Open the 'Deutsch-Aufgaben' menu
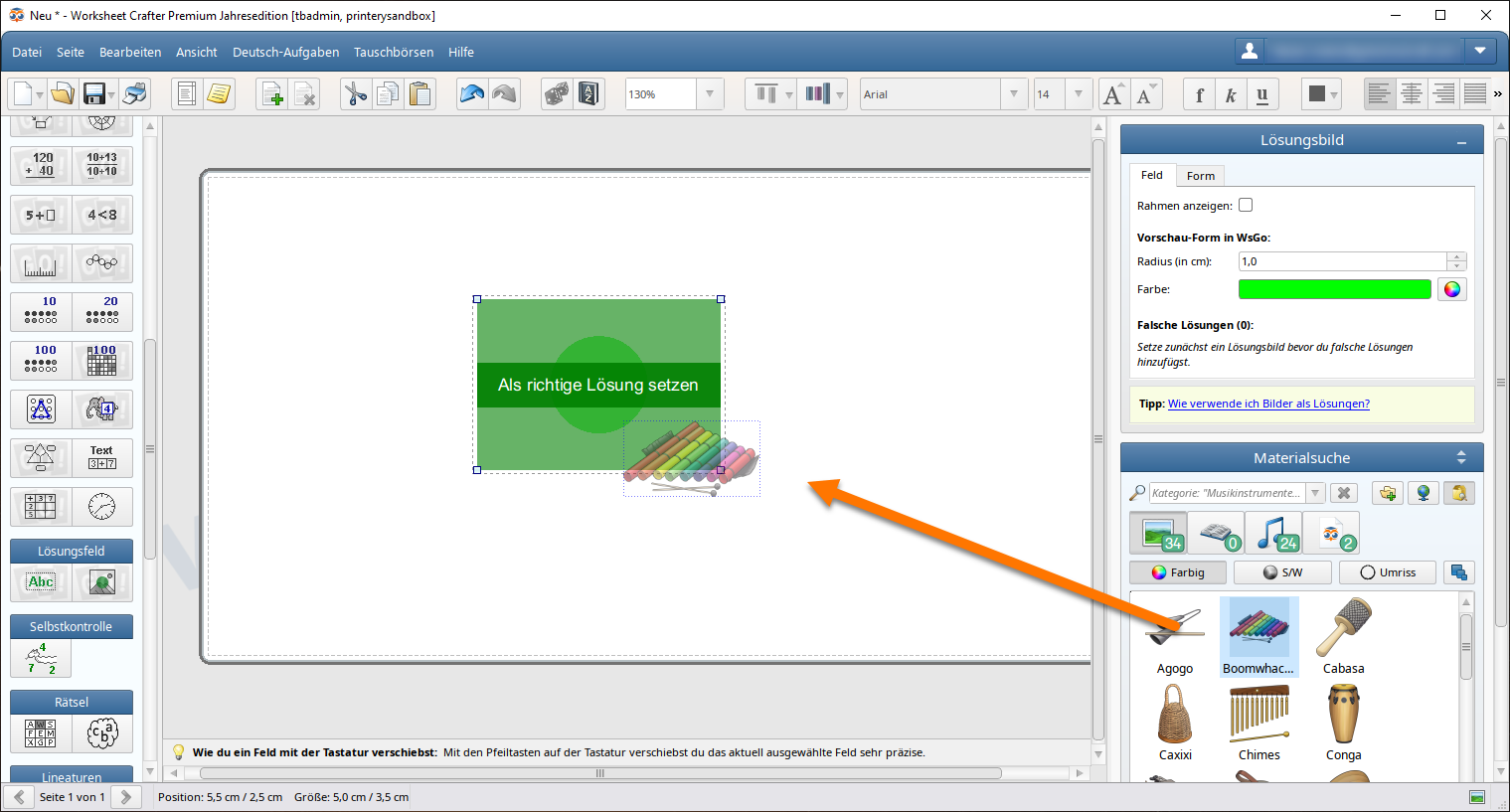The width and height of the screenshot is (1510, 812). tap(285, 53)
